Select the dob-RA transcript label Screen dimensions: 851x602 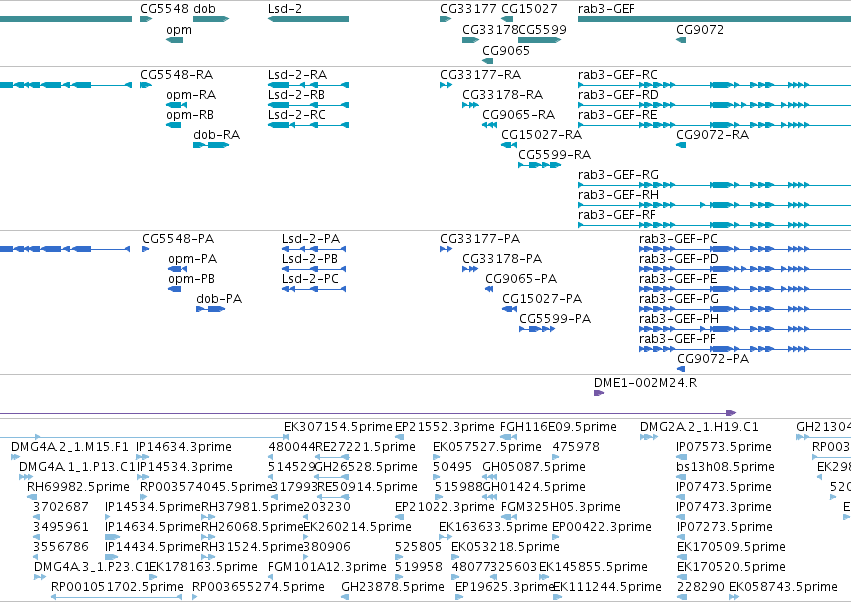pyautogui.click(x=217, y=135)
